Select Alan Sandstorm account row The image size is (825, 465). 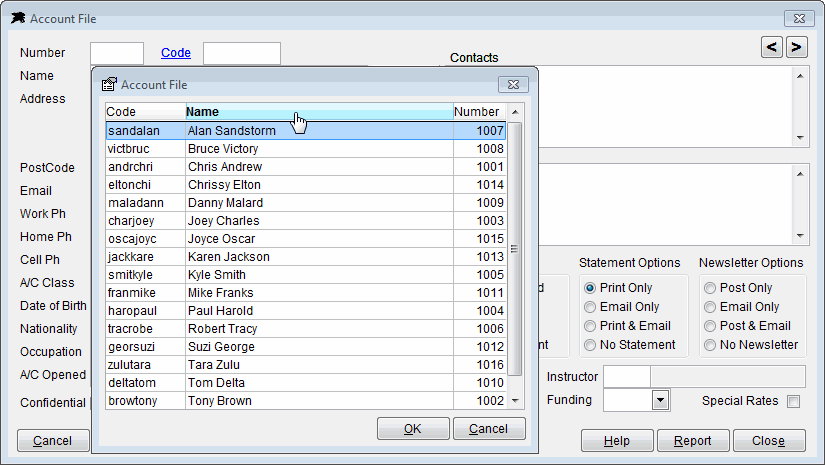tap(305, 131)
